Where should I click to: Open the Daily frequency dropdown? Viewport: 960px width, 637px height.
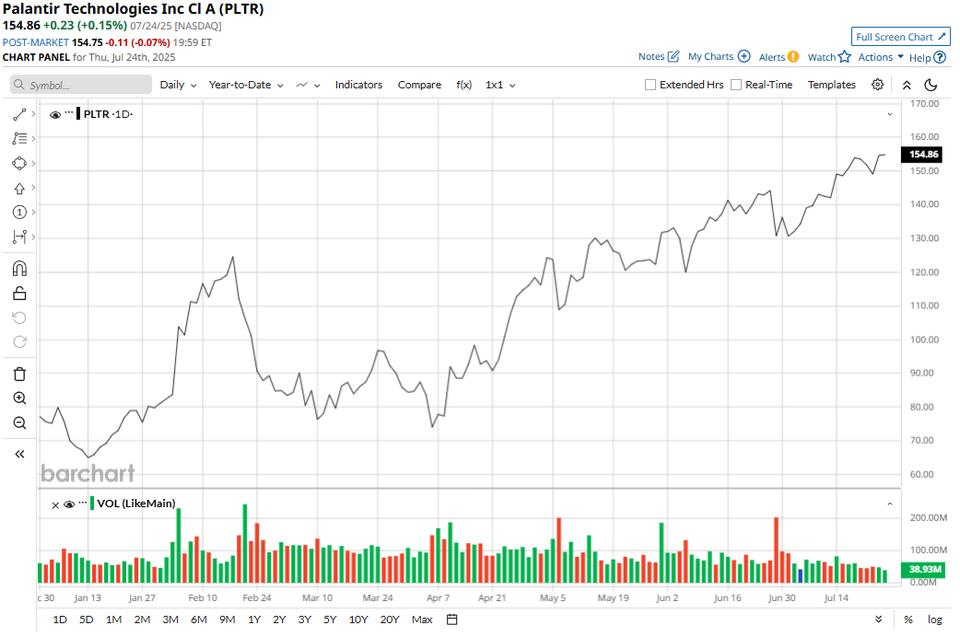click(x=178, y=85)
